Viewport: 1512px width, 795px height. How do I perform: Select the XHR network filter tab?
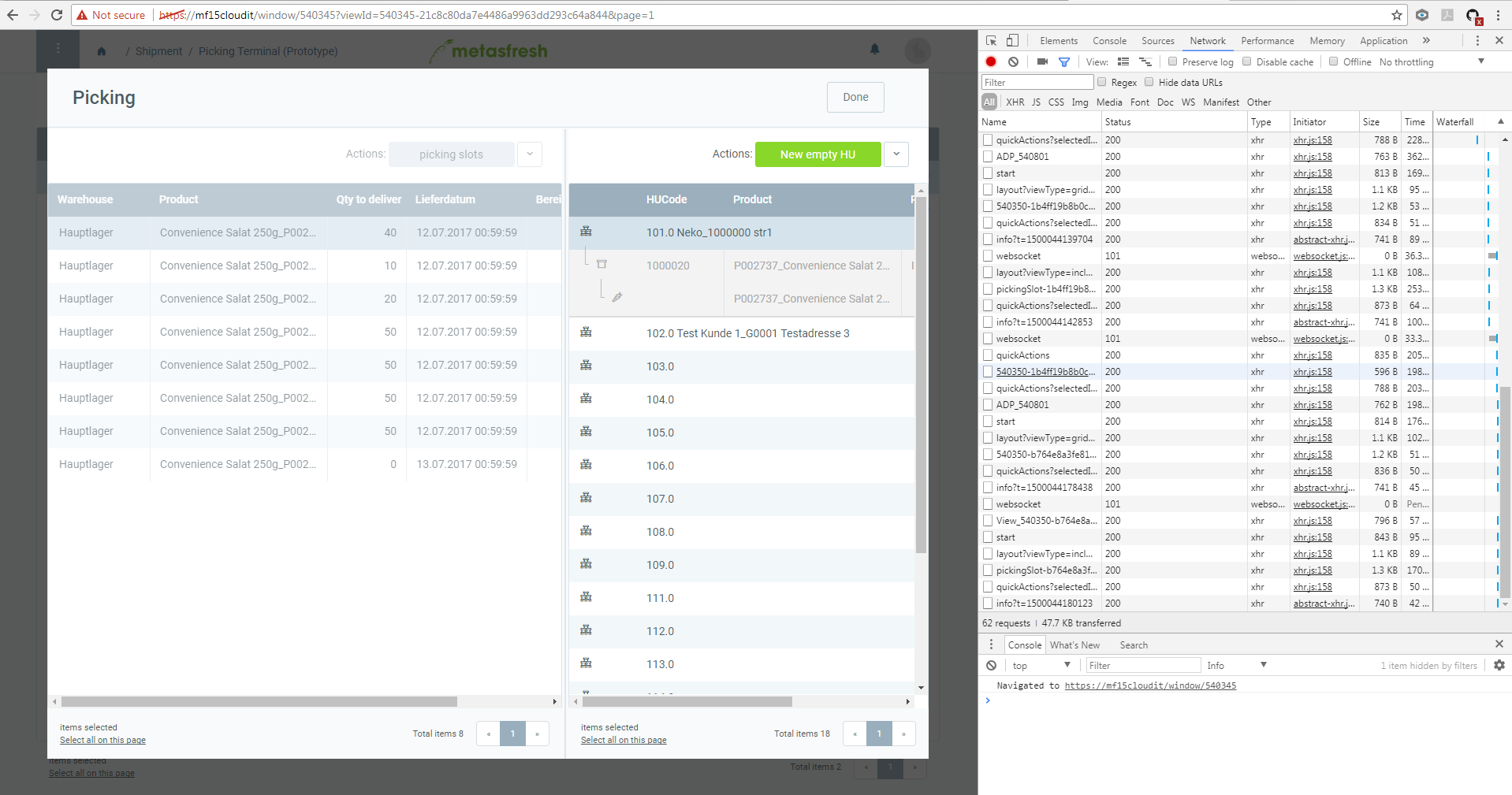1015,102
